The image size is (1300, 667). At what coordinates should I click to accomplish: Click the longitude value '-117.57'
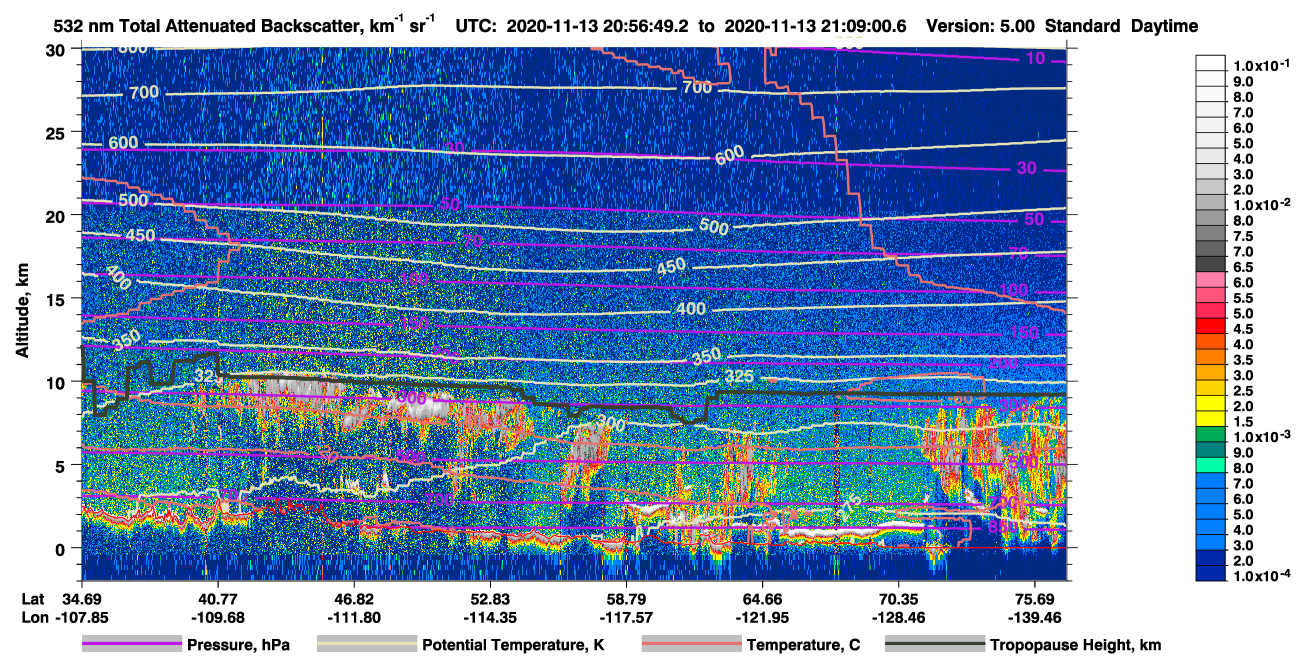coord(626,617)
